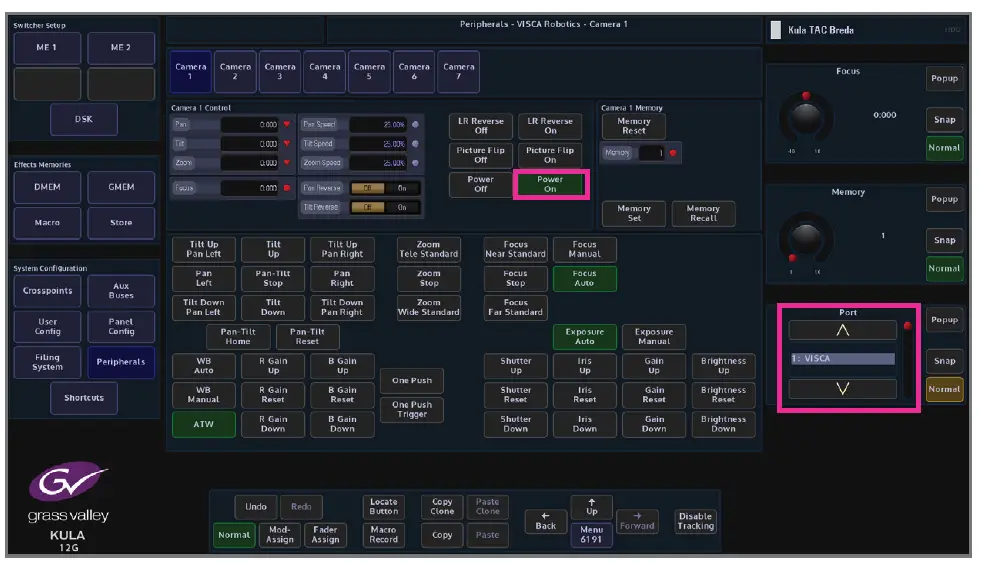Click the Memory number field
This screenshot has width=999, height=569.
(651, 153)
